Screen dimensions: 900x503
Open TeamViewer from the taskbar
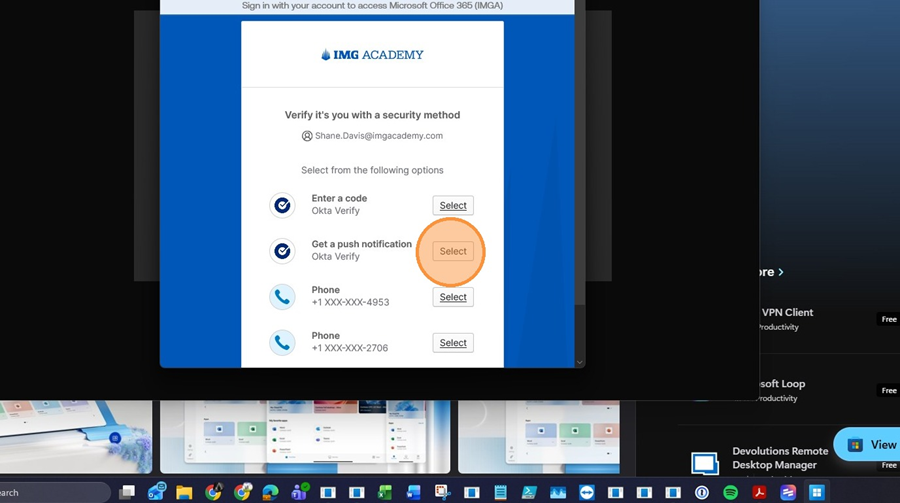[586, 492]
